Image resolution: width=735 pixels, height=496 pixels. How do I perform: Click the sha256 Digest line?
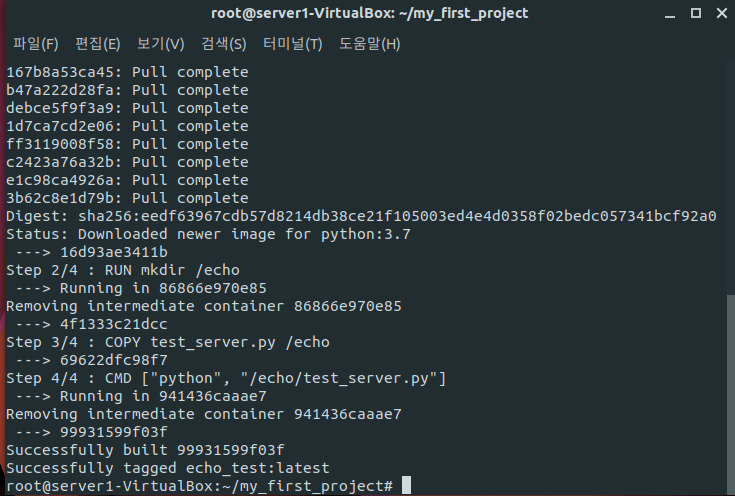tap(361, 216)
